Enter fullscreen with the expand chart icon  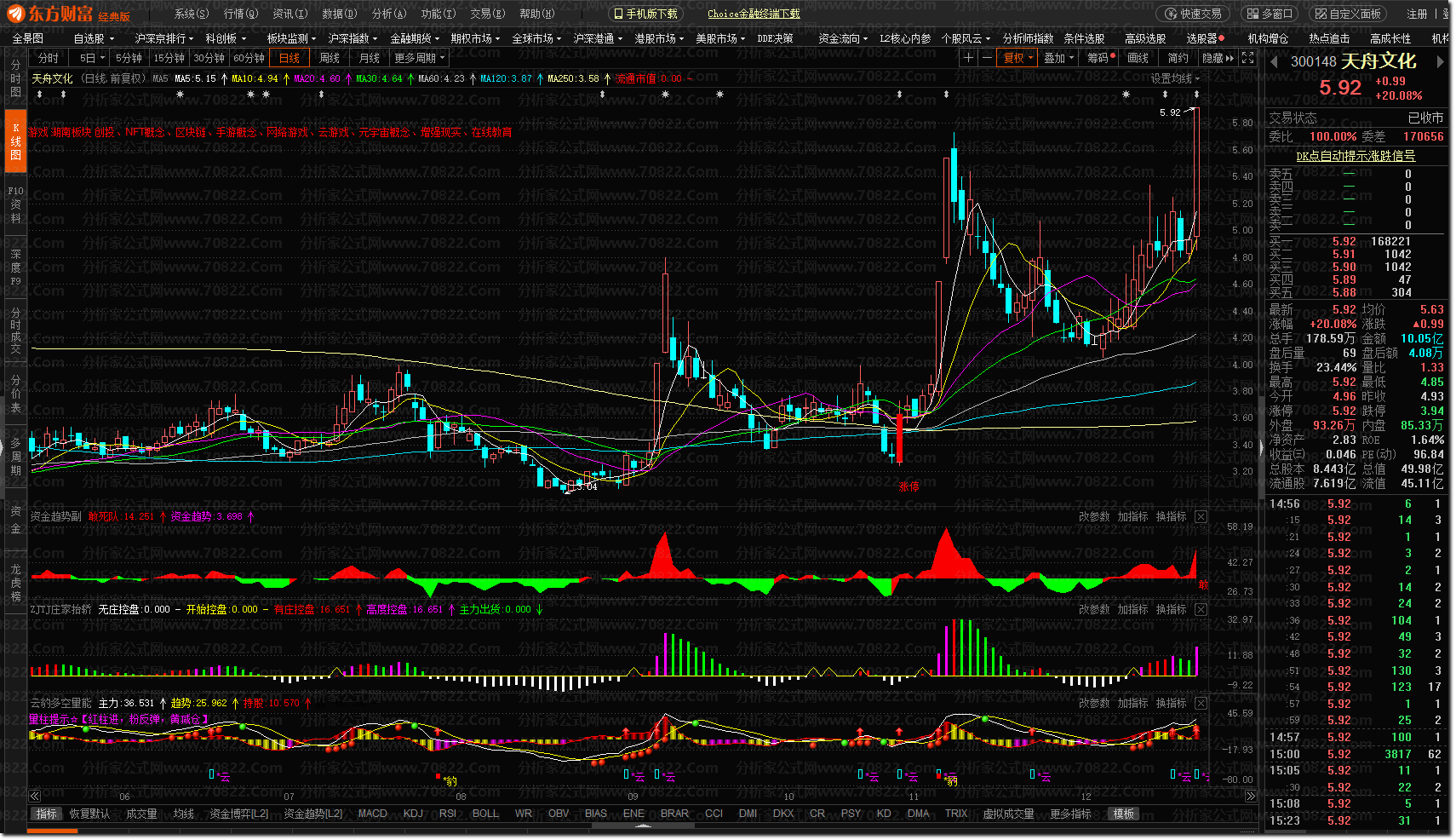pyautogui.click(x=1247, y=58)
